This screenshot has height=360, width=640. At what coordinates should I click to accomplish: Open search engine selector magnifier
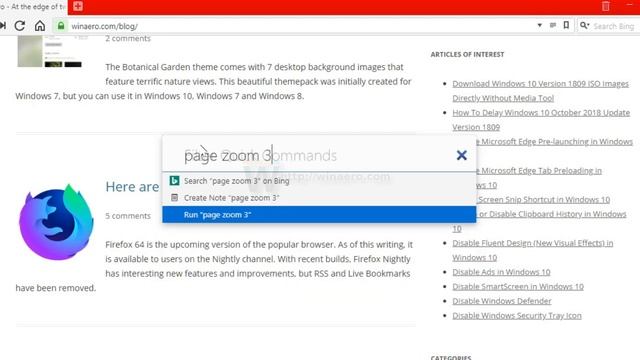coord(584,26)
